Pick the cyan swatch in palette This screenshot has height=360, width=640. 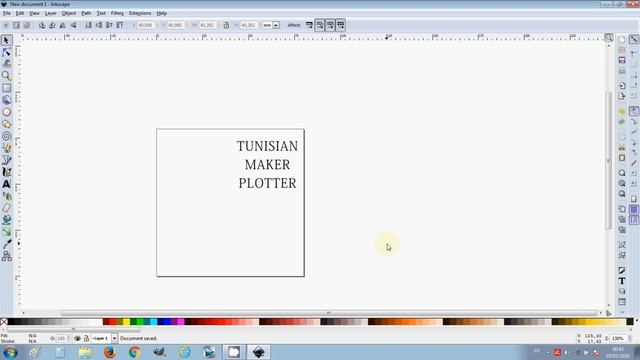point(153,322)
